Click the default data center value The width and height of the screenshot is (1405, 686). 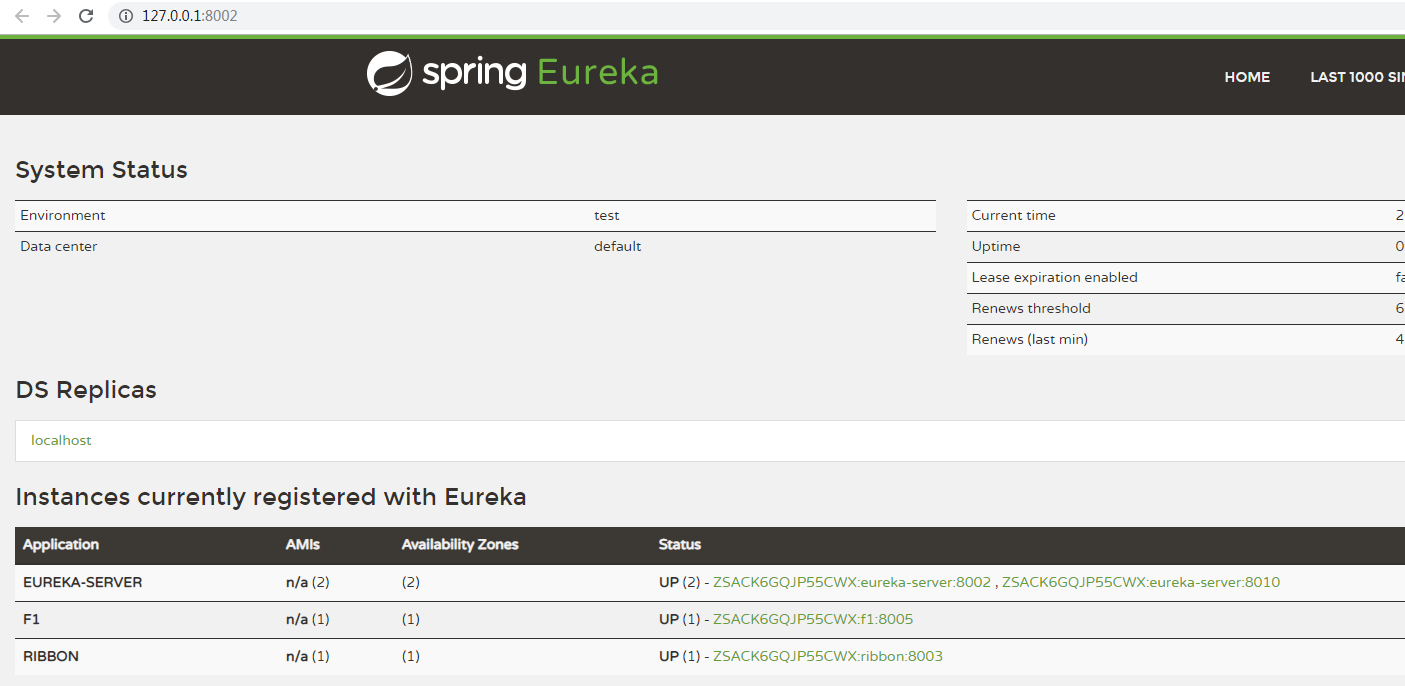[618, 246]
